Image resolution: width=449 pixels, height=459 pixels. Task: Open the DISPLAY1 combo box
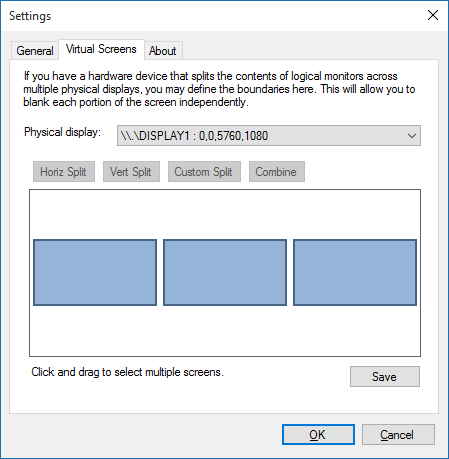pyautogui.click(x=269, y=136)
